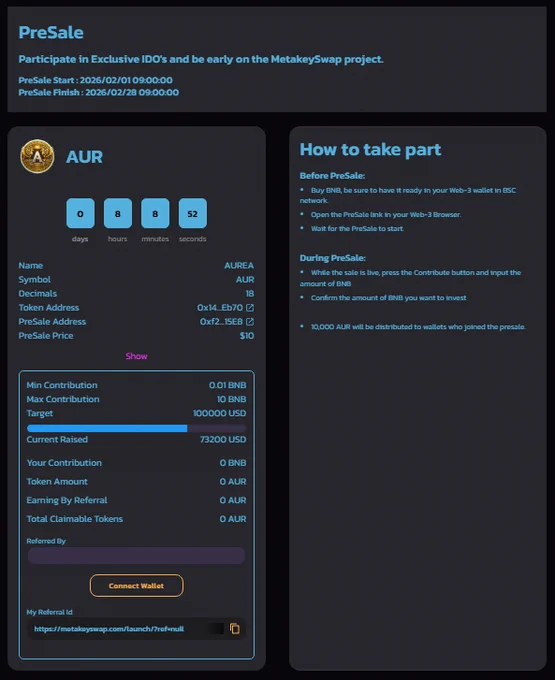Expand details with the Show link
555x680 pixels.
click(137, 356)
